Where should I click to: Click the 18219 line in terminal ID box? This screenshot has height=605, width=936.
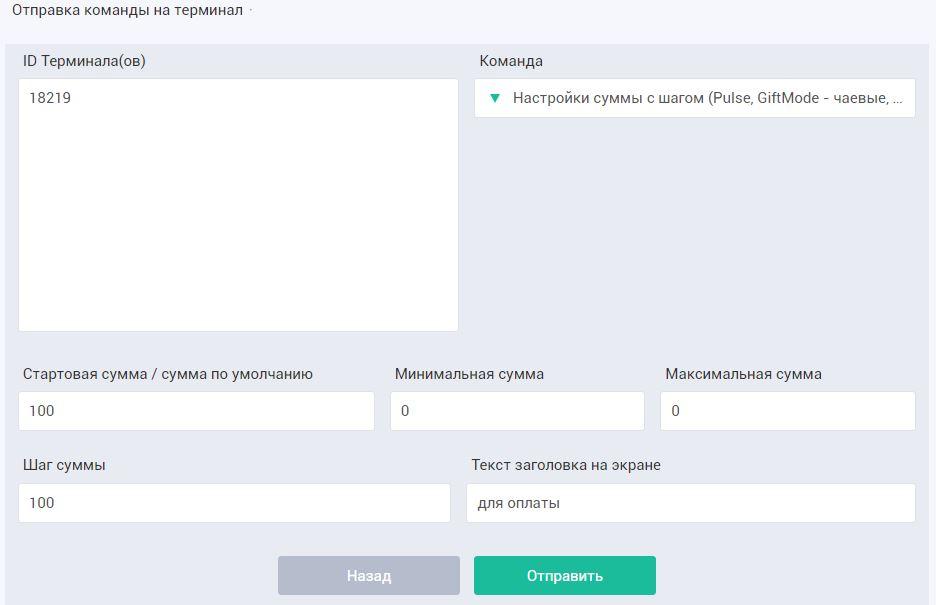pyautogui.click(x=50, y=98)
